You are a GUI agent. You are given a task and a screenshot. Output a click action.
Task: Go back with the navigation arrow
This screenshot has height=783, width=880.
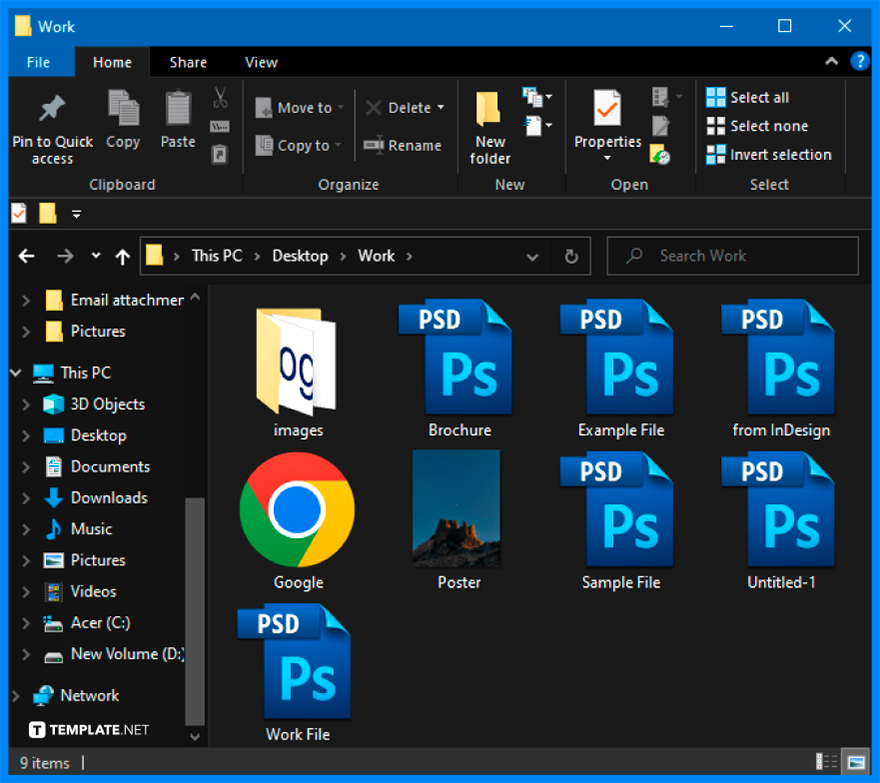pyautogui.click(x=26, y=256)
